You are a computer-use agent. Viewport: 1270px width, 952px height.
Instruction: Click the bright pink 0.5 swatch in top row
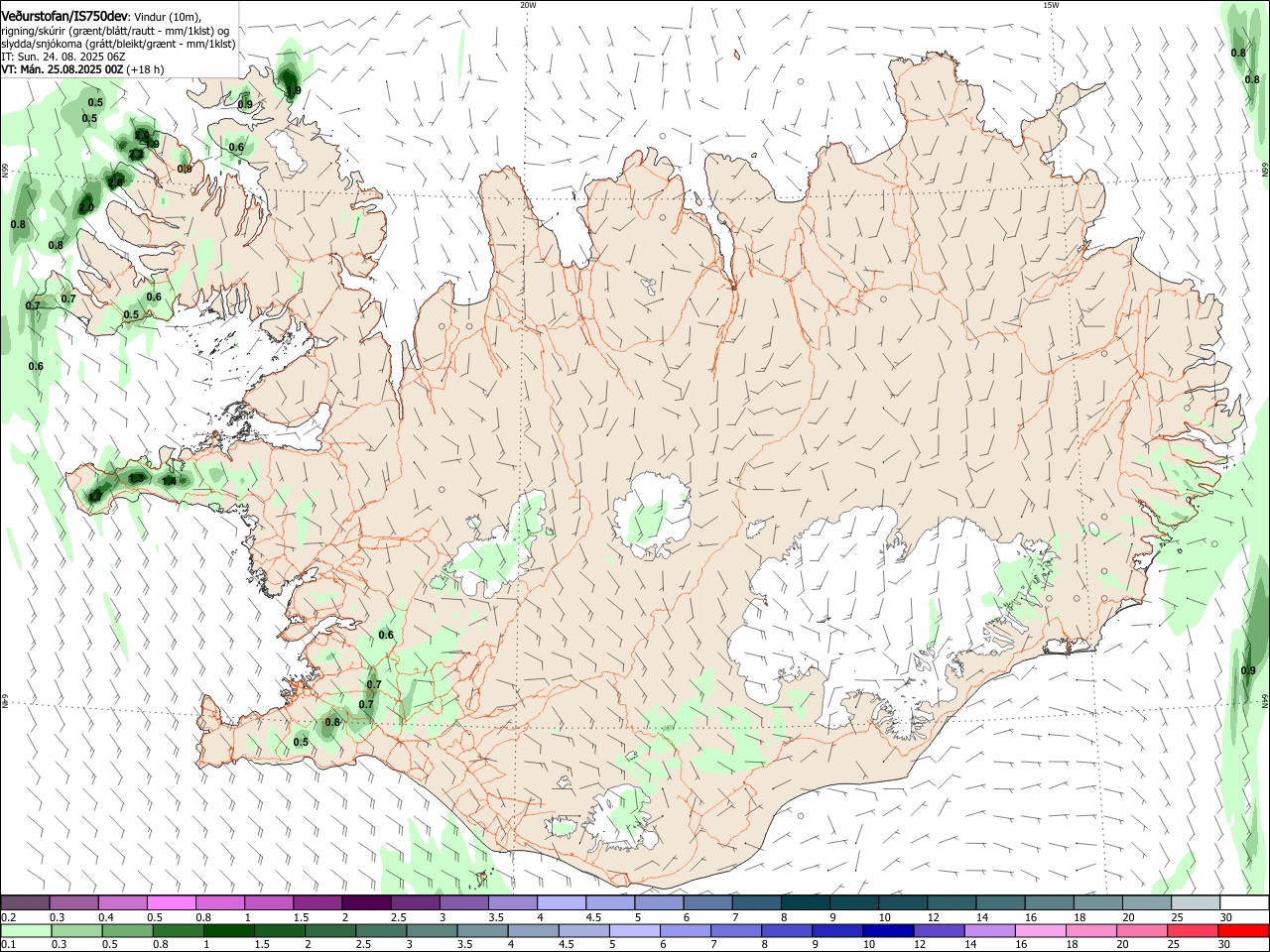coord(171,903)
